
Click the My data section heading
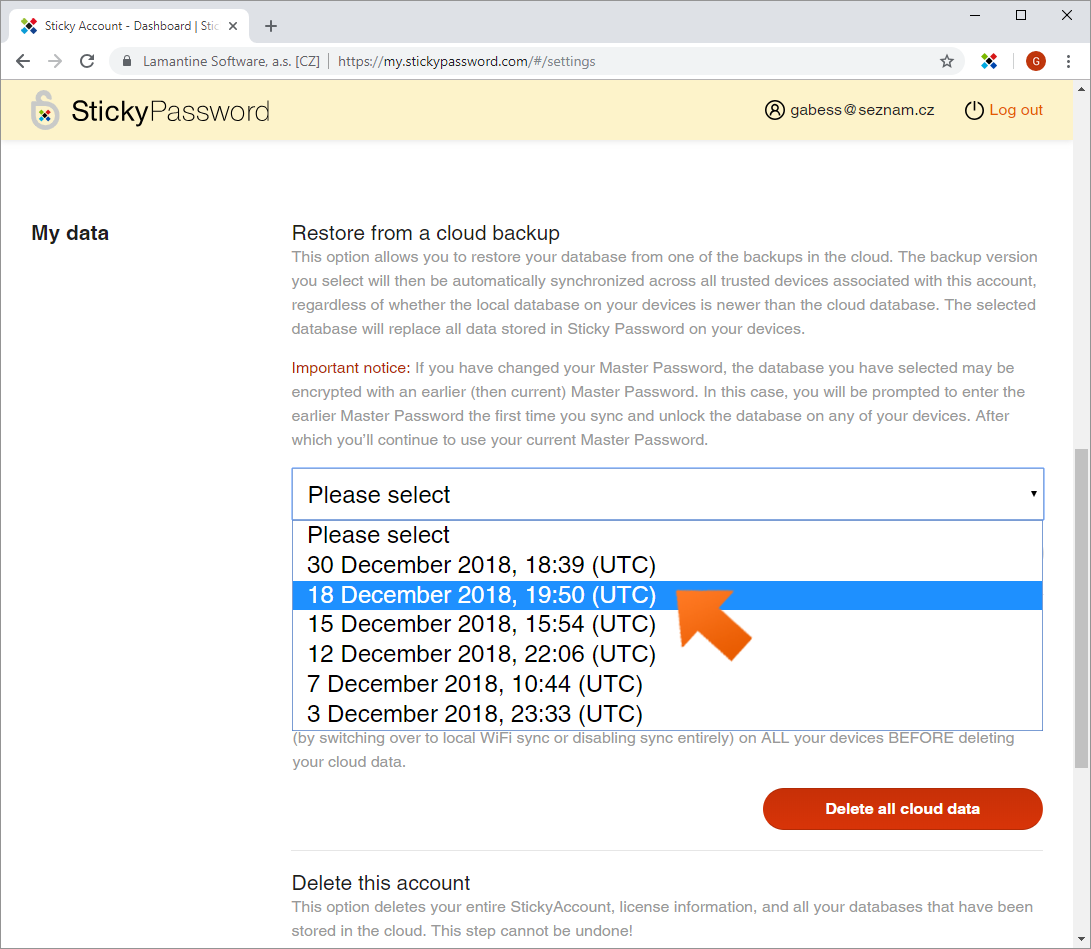point(70,233)
